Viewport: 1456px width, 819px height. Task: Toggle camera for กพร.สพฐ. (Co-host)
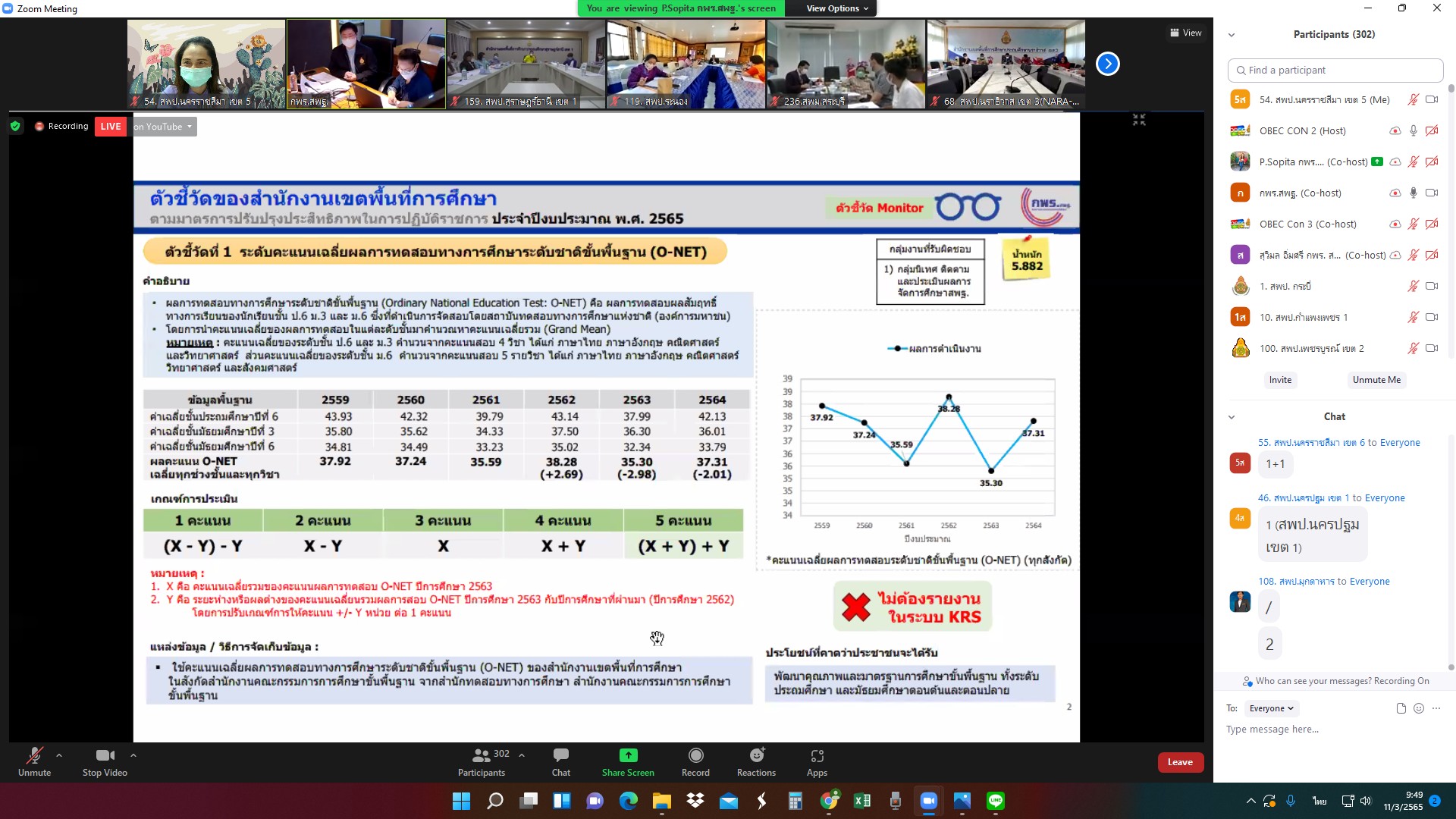(1432, 193)
